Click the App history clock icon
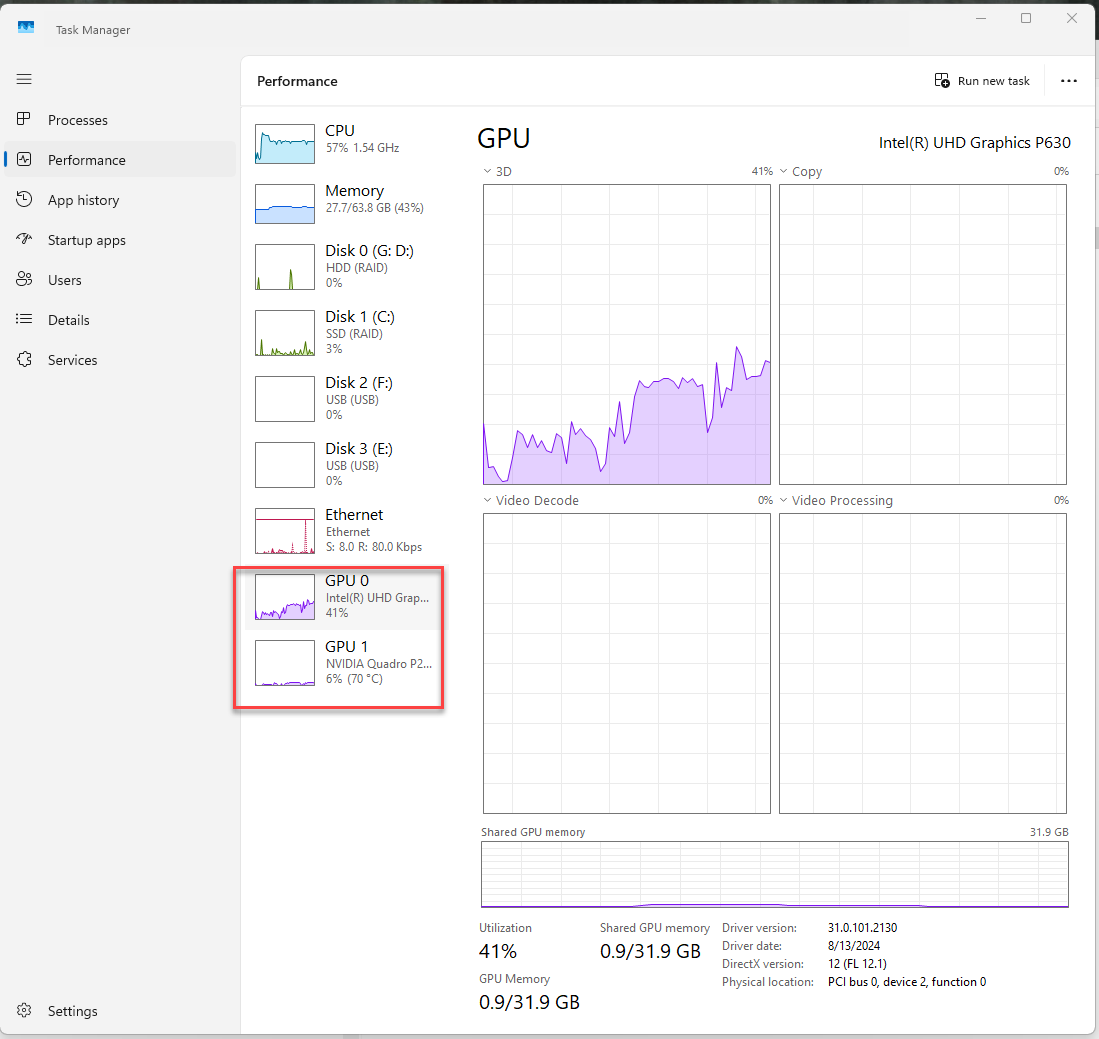The height and width of the screenshot is (1039, 1099). coord(24,199)
